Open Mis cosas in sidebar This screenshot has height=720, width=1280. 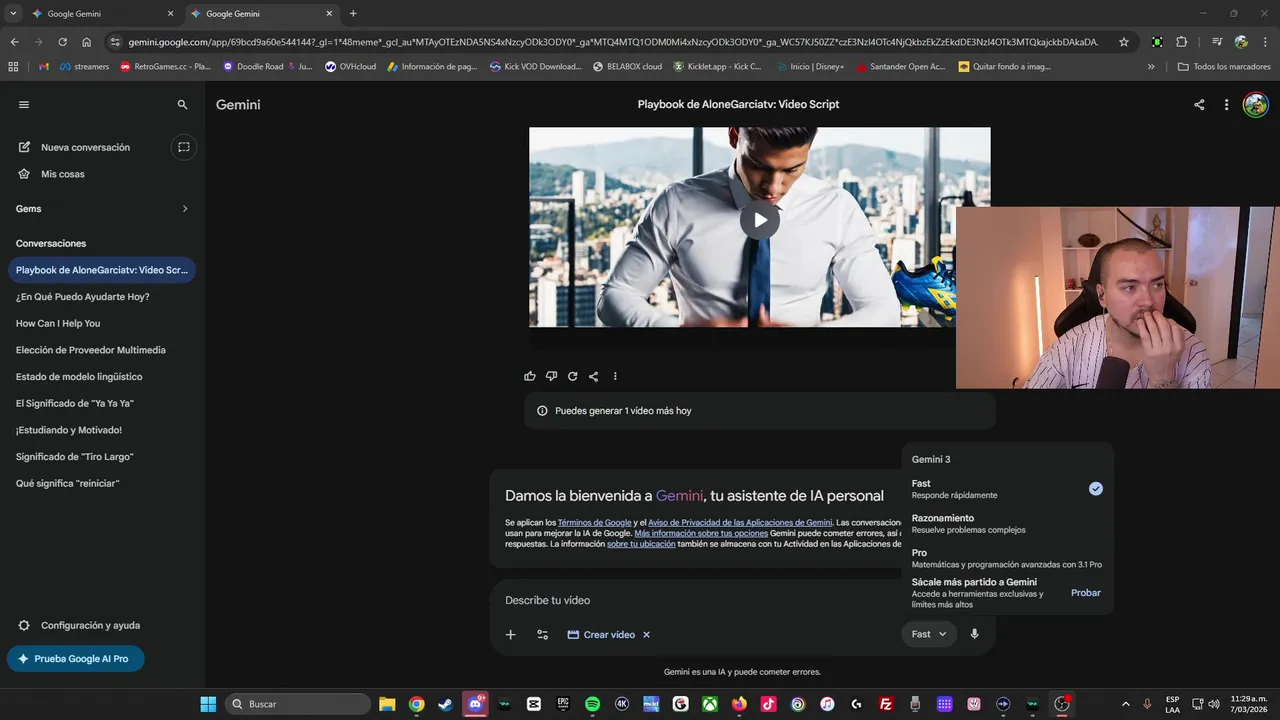point(62,174)
